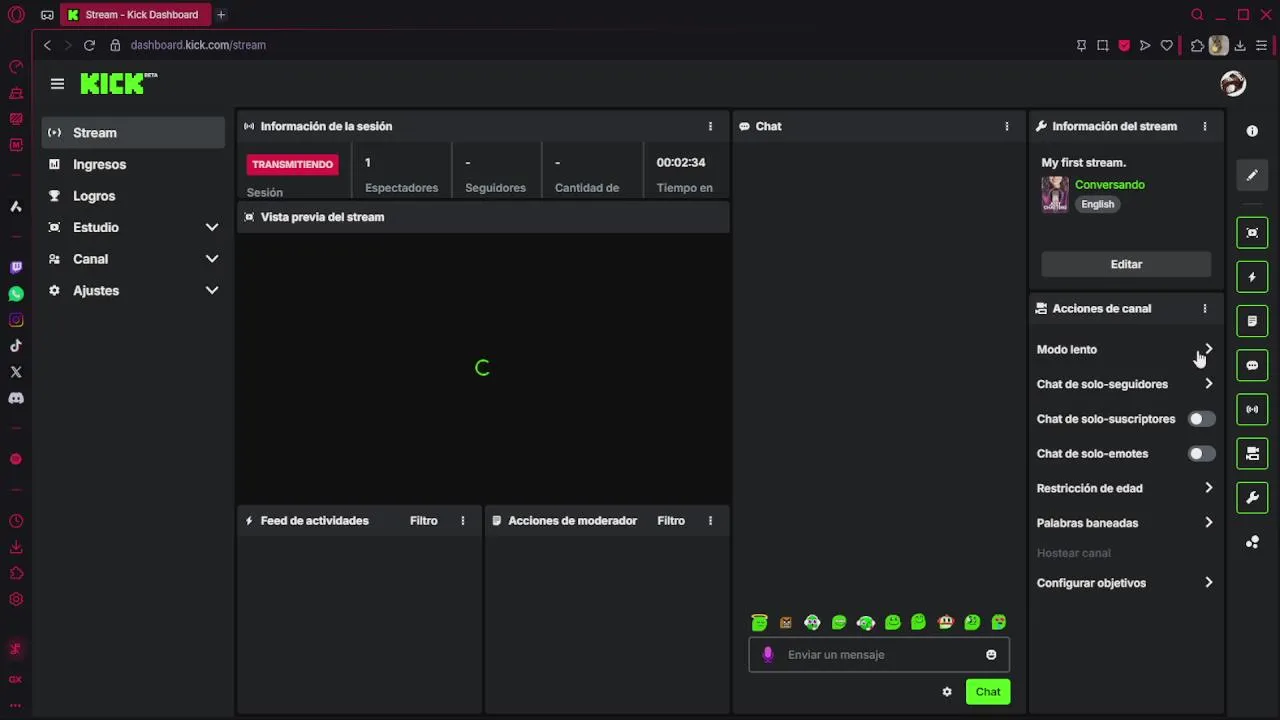Click the TRANSMITIENDO status badge
The width and height of the screenshot is (1280, 720).
pyautogui.click(x=293, y=164)
